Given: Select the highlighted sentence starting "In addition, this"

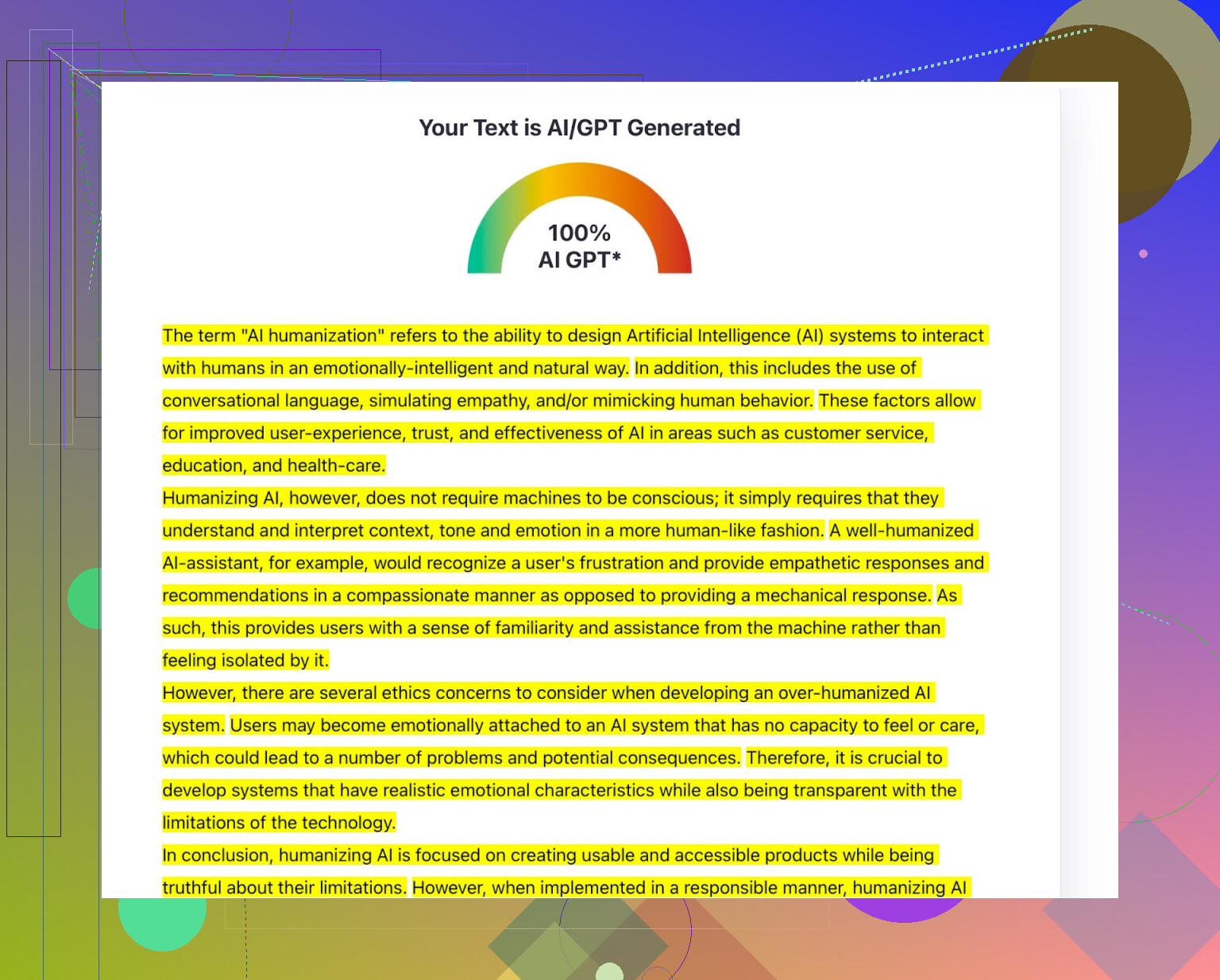Looking at the screenshot, I should (775, 368).
